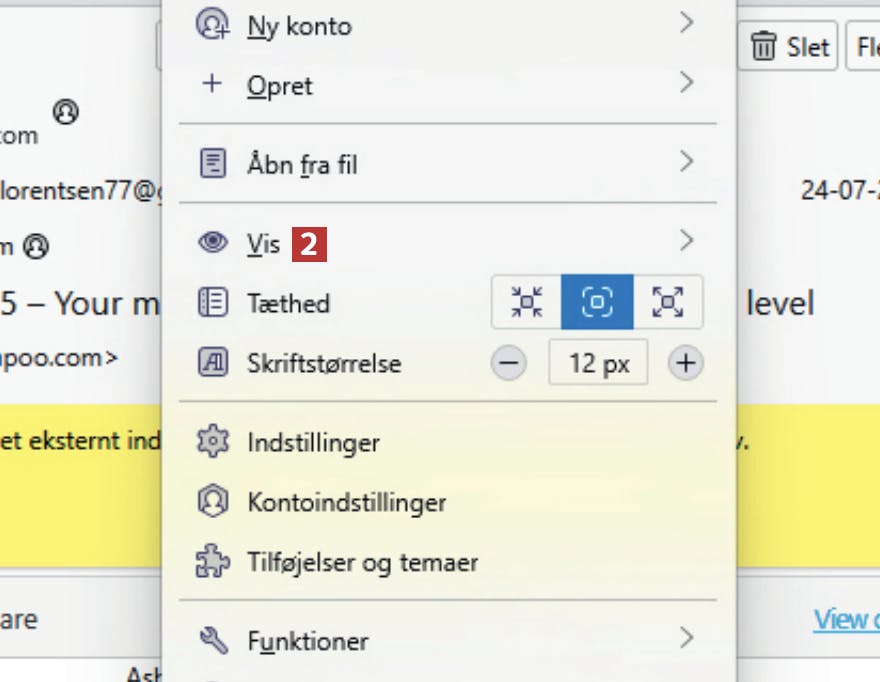
Task: Expand the Ny konto submenu arrow
Action: click(686, 22)
